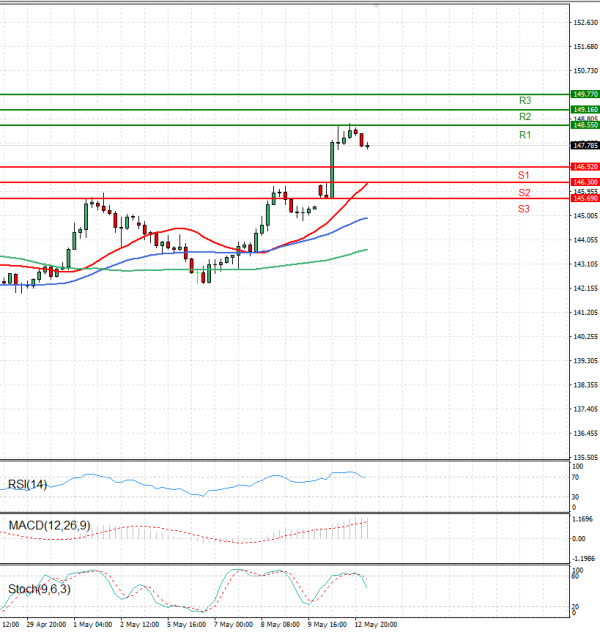The width and height of the screenshot is (600, 632).
Task: Select the R2 resistance label
Action: pos(524,117)
